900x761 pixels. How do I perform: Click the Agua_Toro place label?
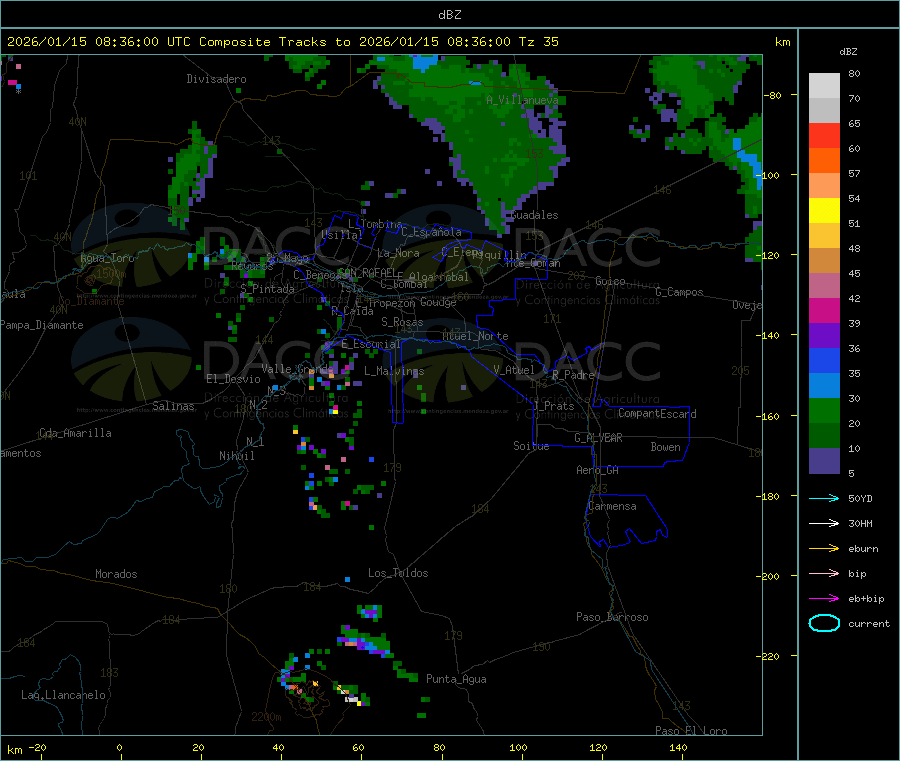(x=107, y=258)
